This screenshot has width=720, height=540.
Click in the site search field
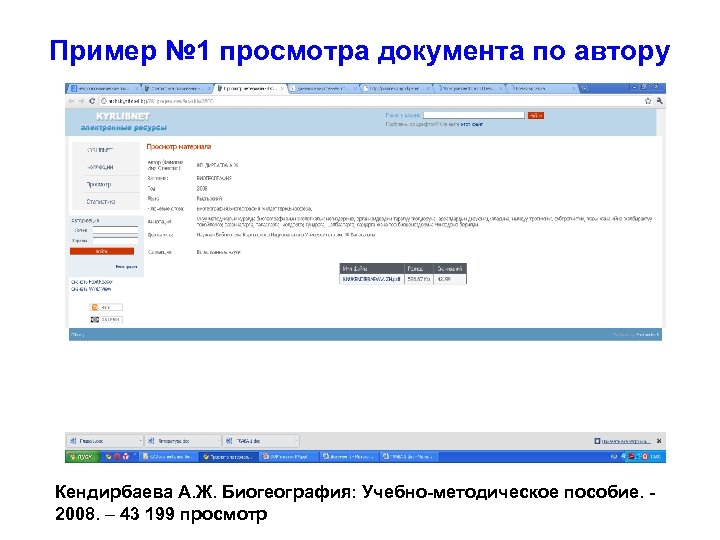[x=474, y=115]
